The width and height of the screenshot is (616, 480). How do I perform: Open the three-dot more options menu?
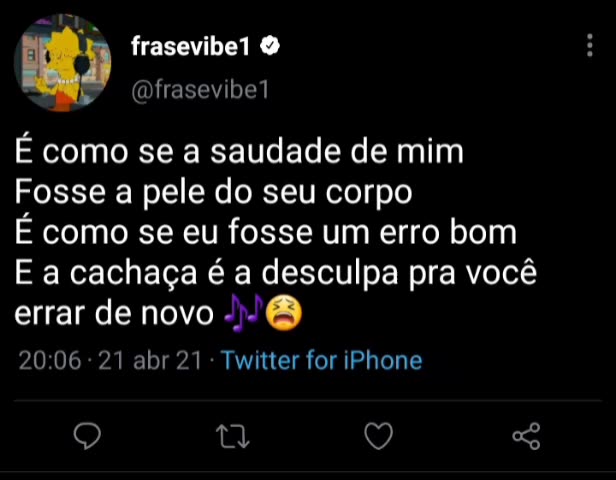pos(590,46)
